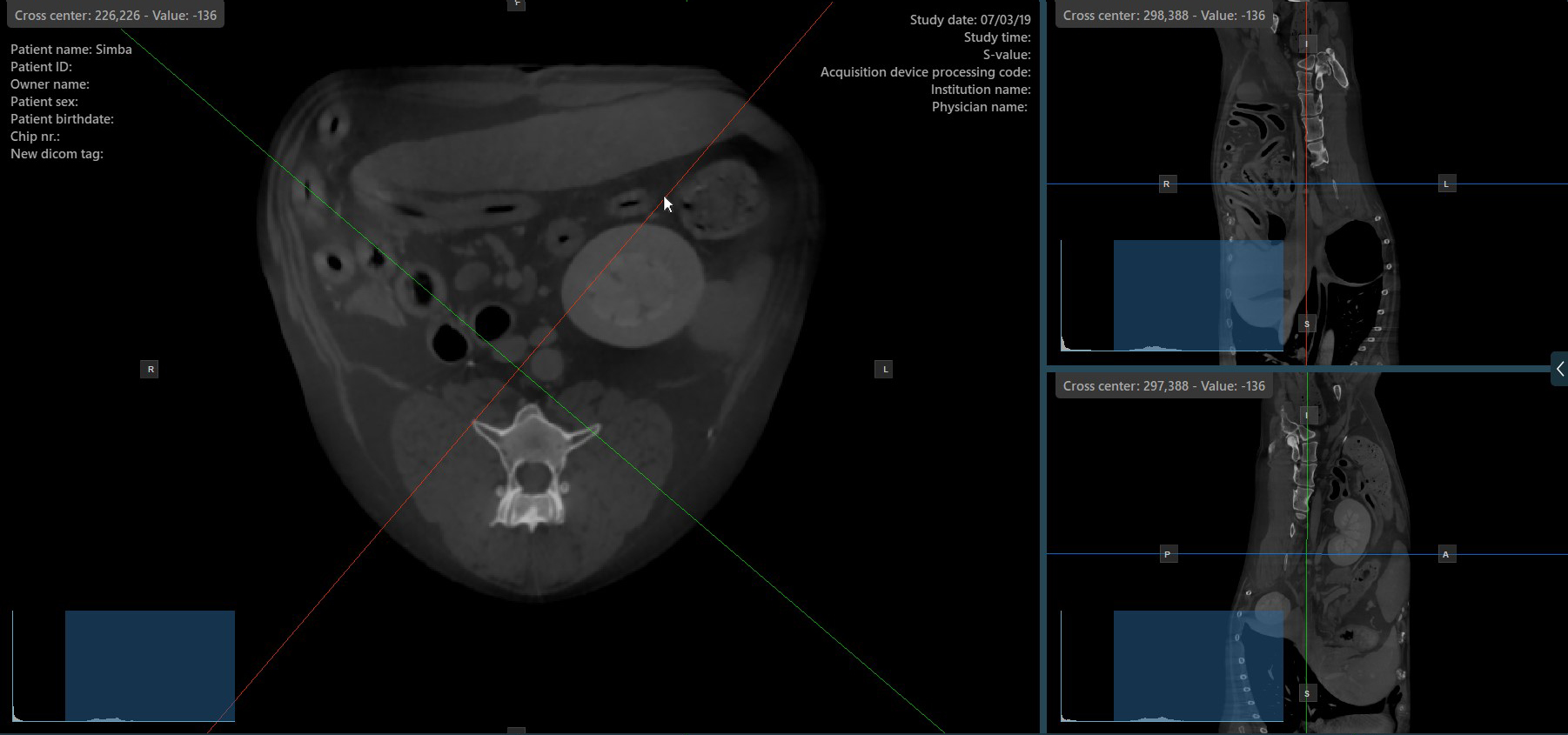The image size is (1568, 735).
Task: Select the S marker in the coronal view
Action: pyautogui.click(x=1306, y=324)
